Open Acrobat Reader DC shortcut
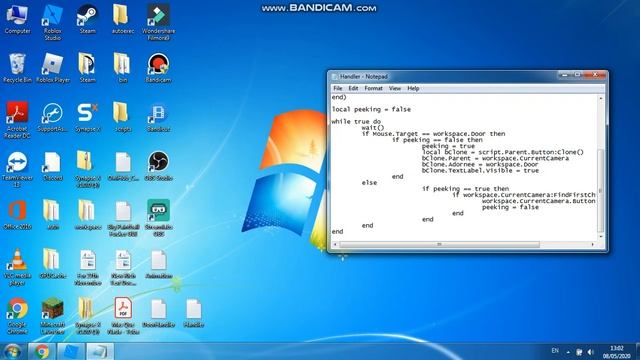 pos(17,120)
